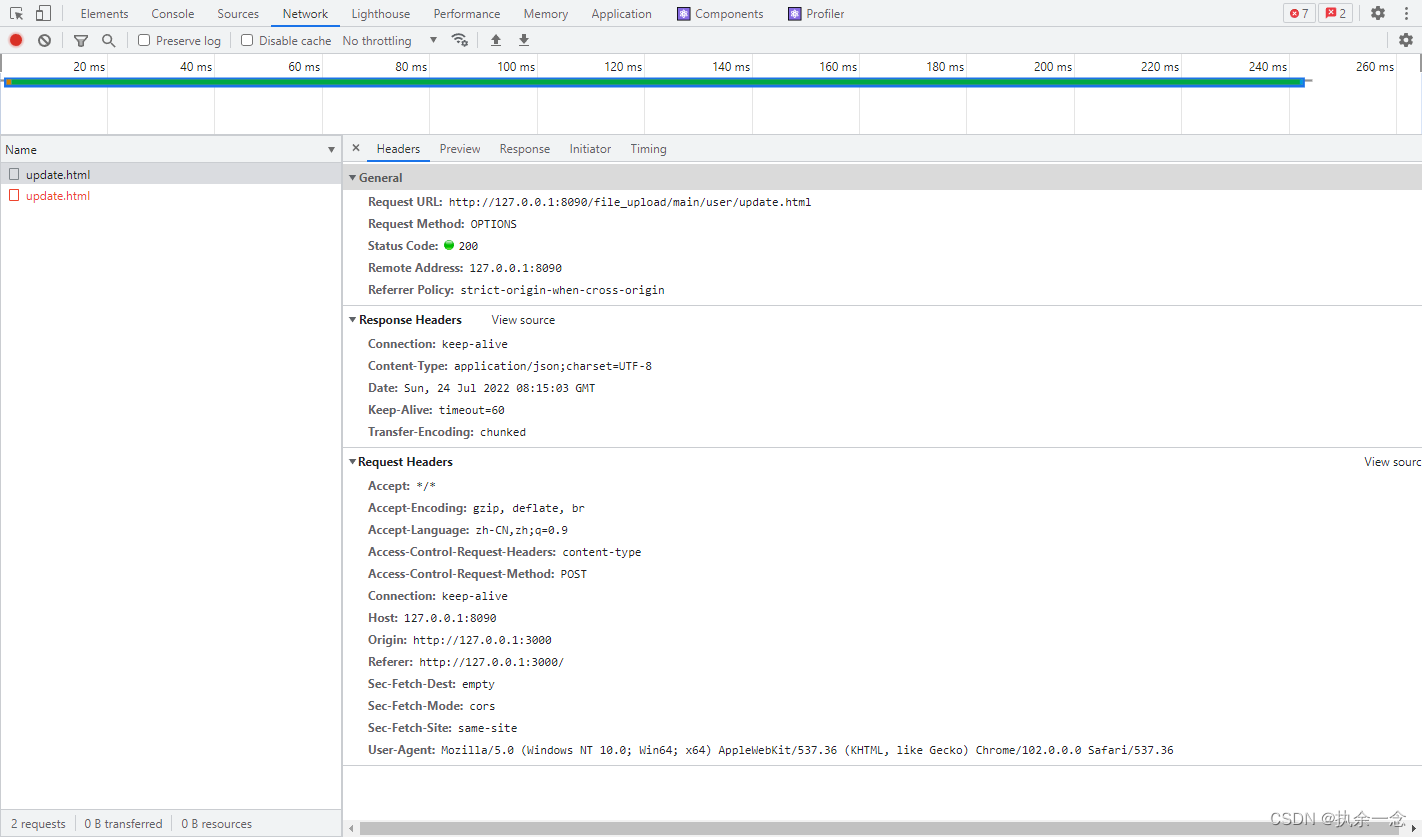Viewport: 1422px width, 837px height.
Task: Switch to the Timing tab
Action: point(648,148)
